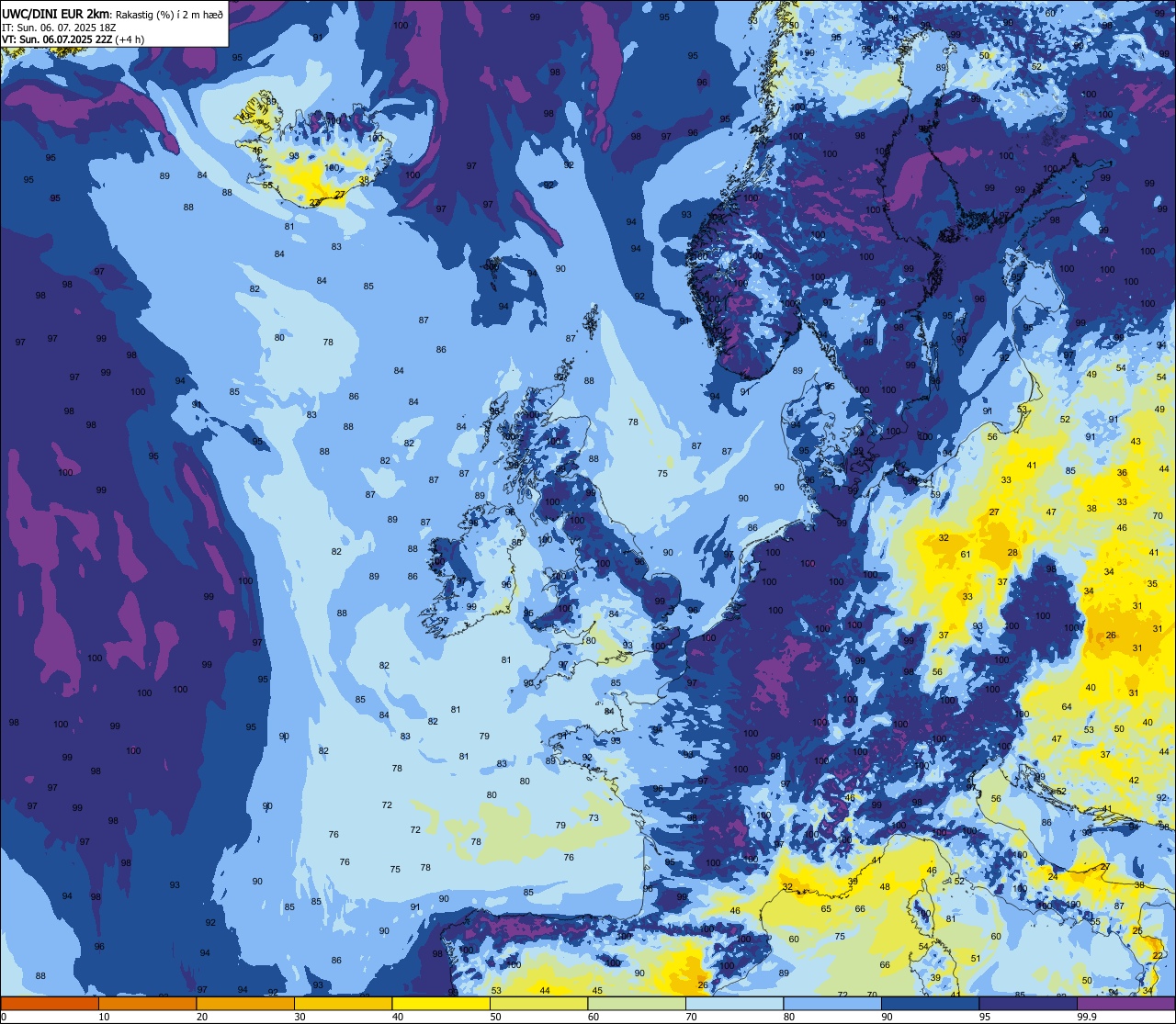Click the legend tick label '99.9'
The image size is (1176, 1024).
click(x=1088, y=1017)
